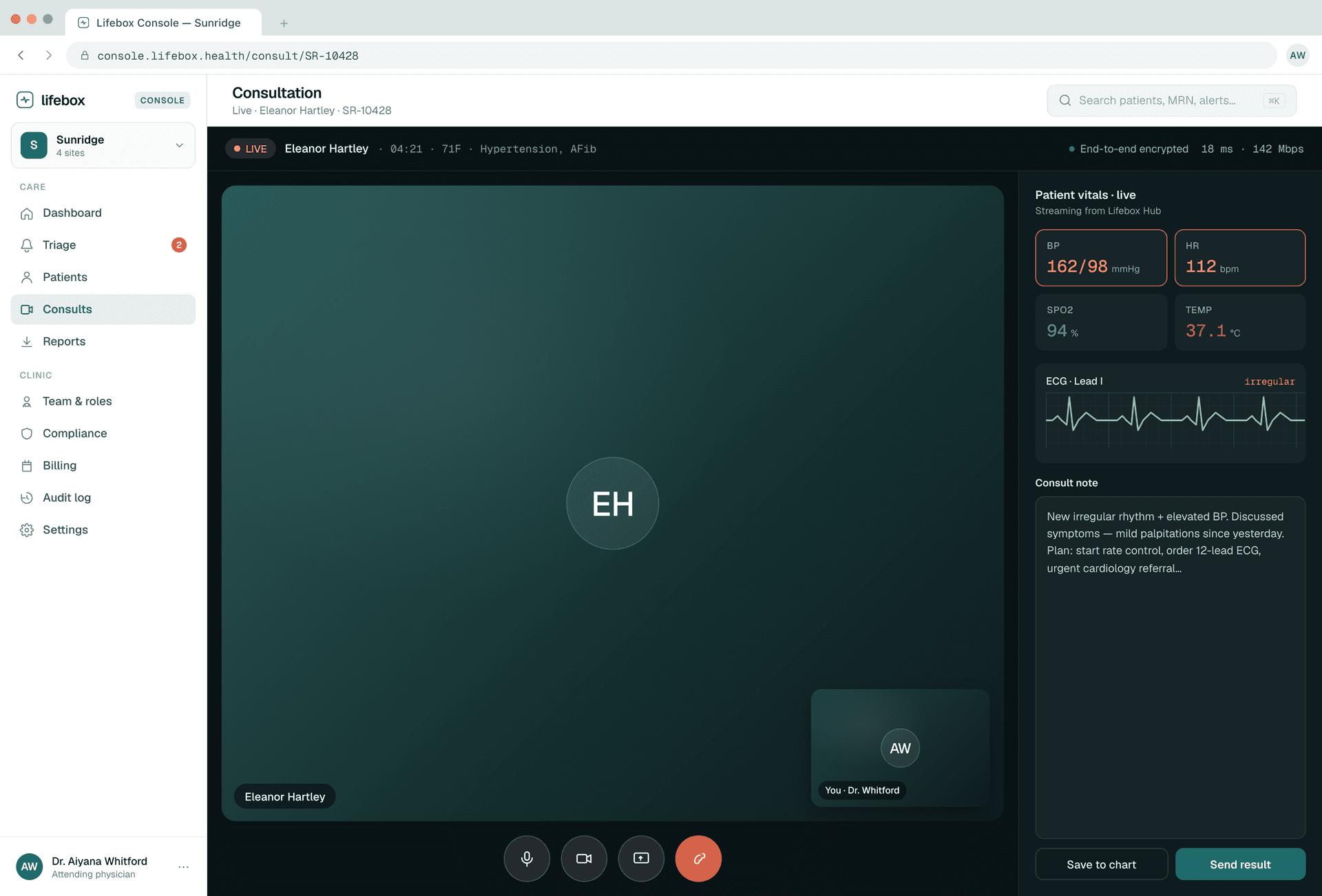Image resolution: width=1322 pixels, height=896 pixels.
Task: Click Dr. Aiyana Whitford avatar at sidebar bottom
Action: [x=29, y=867]
